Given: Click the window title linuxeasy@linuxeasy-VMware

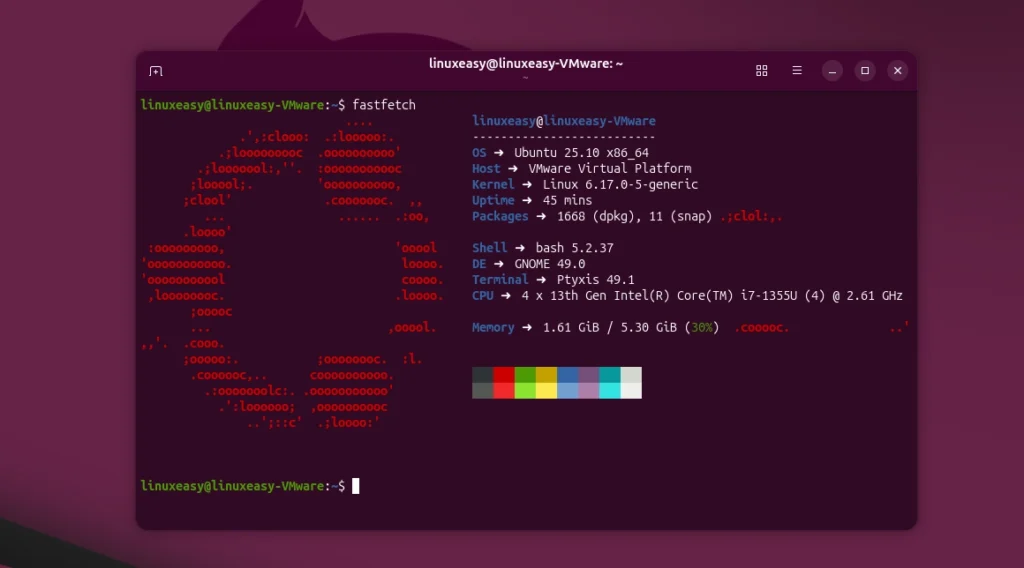Looking at the screenshot, I should pyautogui.click(x=526, y=63).
